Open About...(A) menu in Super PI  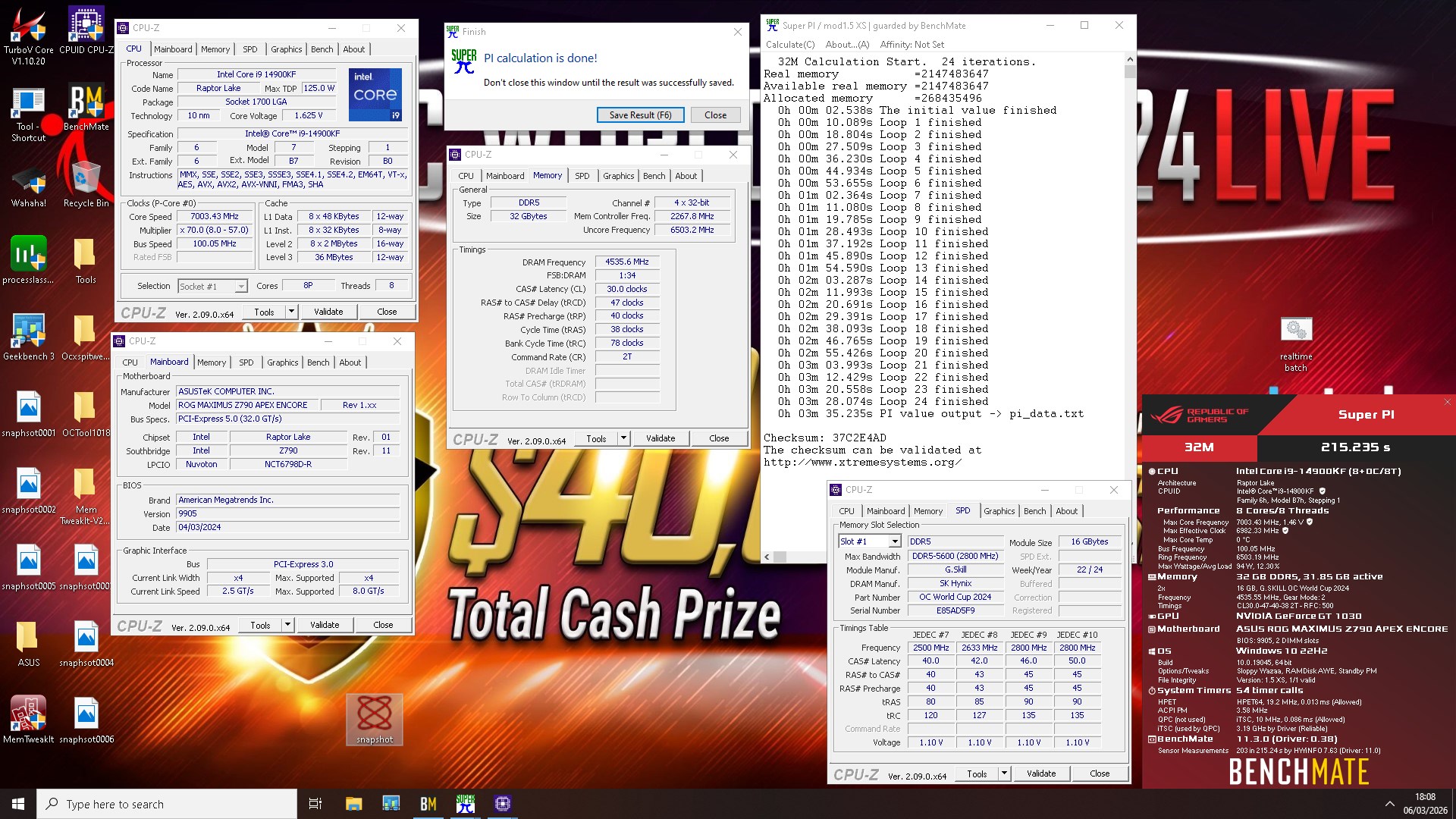pyautogui.click(x=847, y=45)
